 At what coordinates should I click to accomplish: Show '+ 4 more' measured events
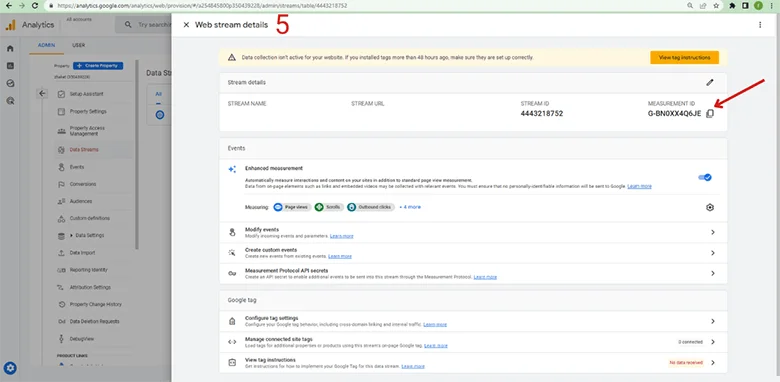[x=410, y=207]
